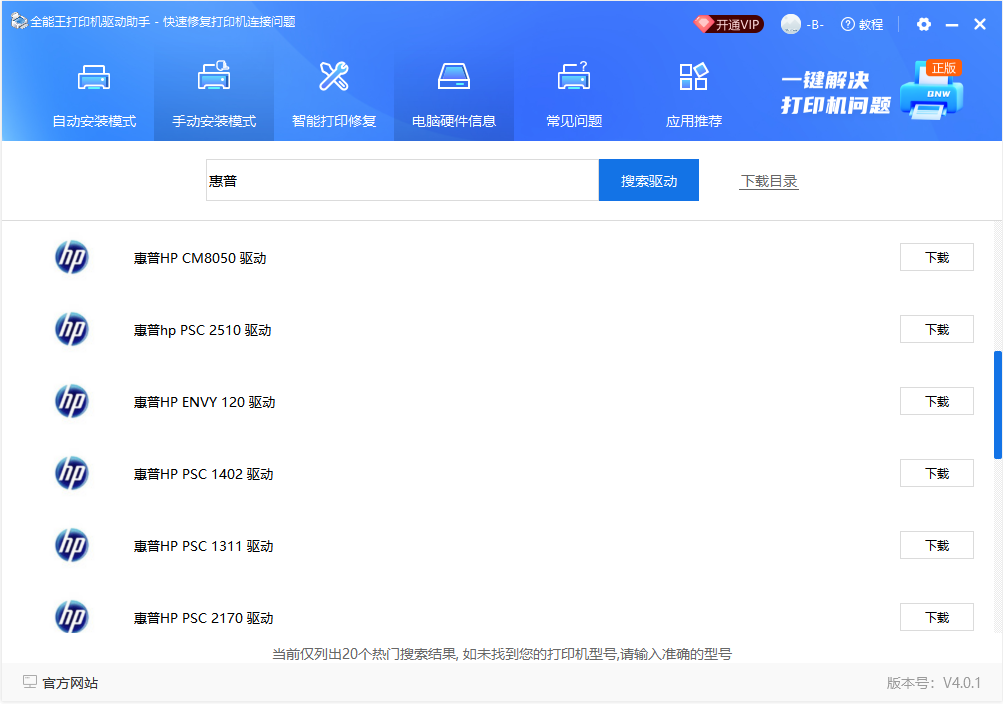The width and height of the screenshot is (1003, 704).
Task: Open the 官方网站 link
Action: pos(70,683)
